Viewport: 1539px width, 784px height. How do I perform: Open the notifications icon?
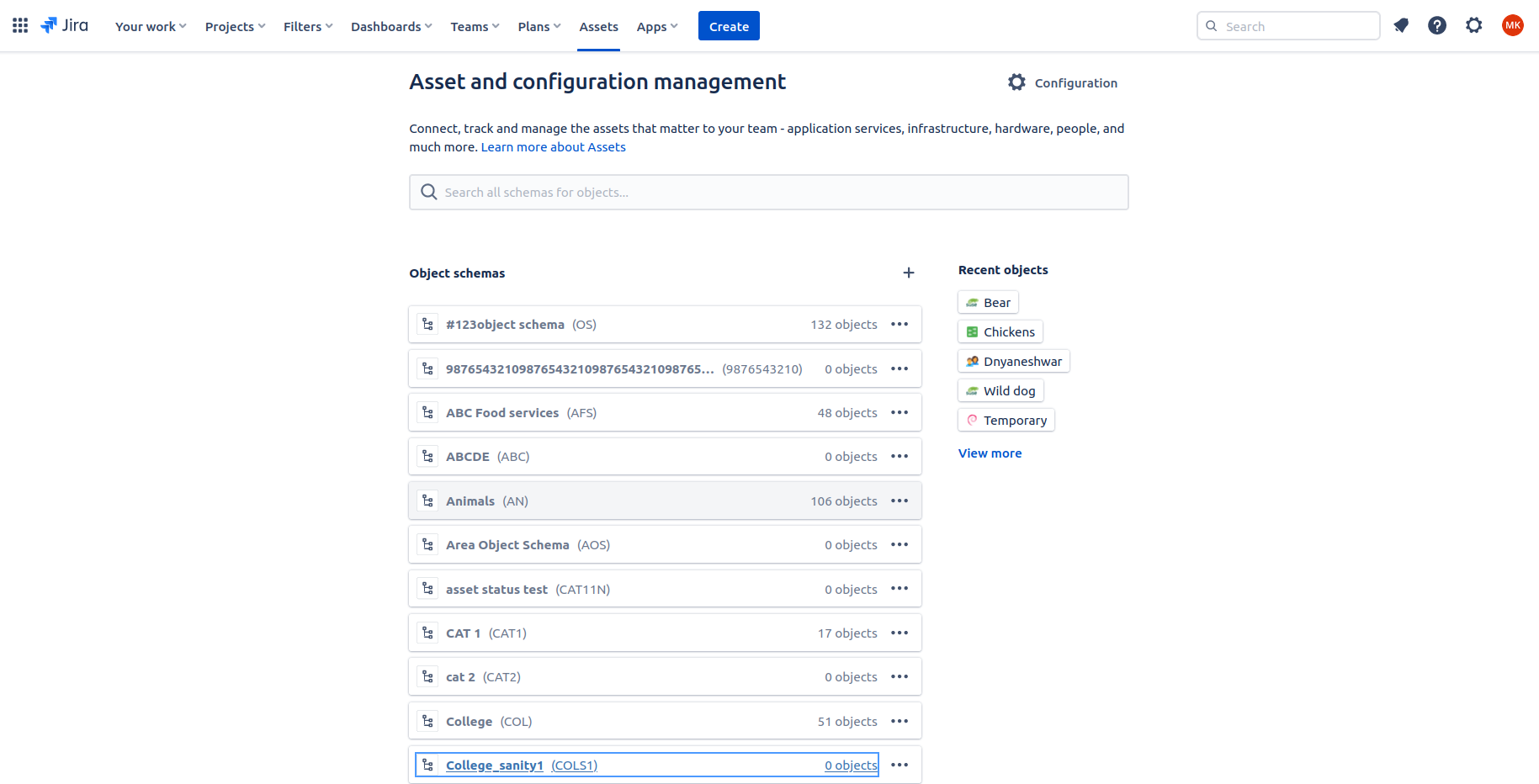click(x=1401, y=26)
